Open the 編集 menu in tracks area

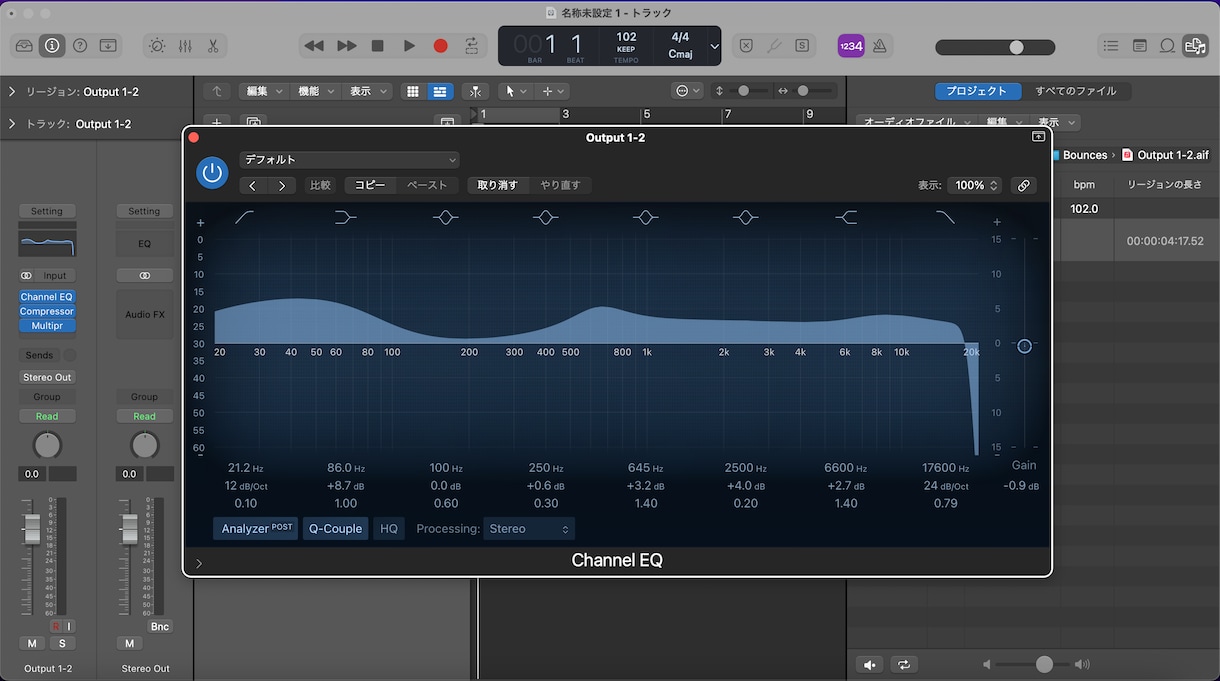tap(264, 91)
